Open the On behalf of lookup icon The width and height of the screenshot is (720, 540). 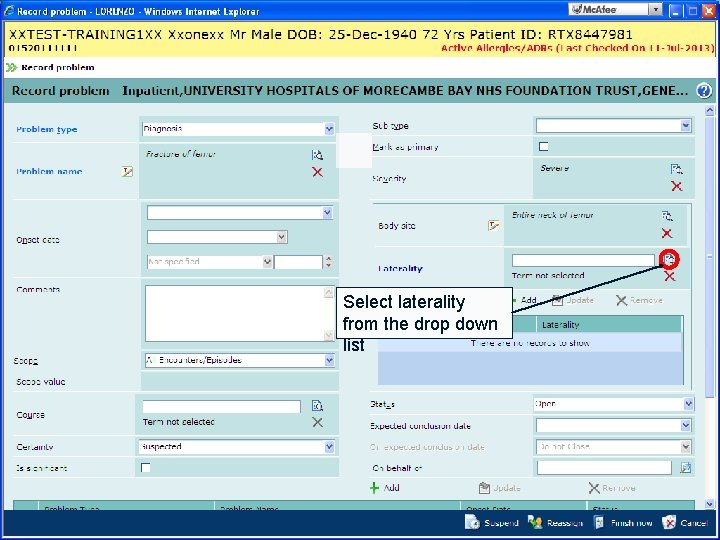click(x=686, y=468)
